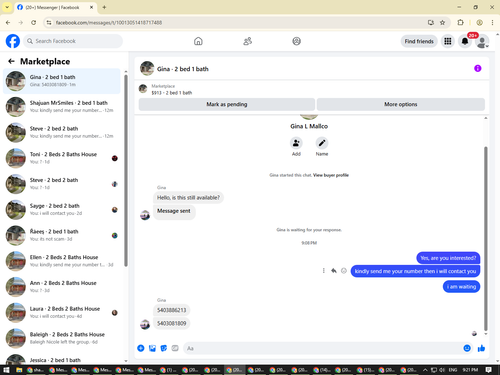Open the Groups icon in top navigation
This screenshot has width=500, height=375.
click(296, 41)
